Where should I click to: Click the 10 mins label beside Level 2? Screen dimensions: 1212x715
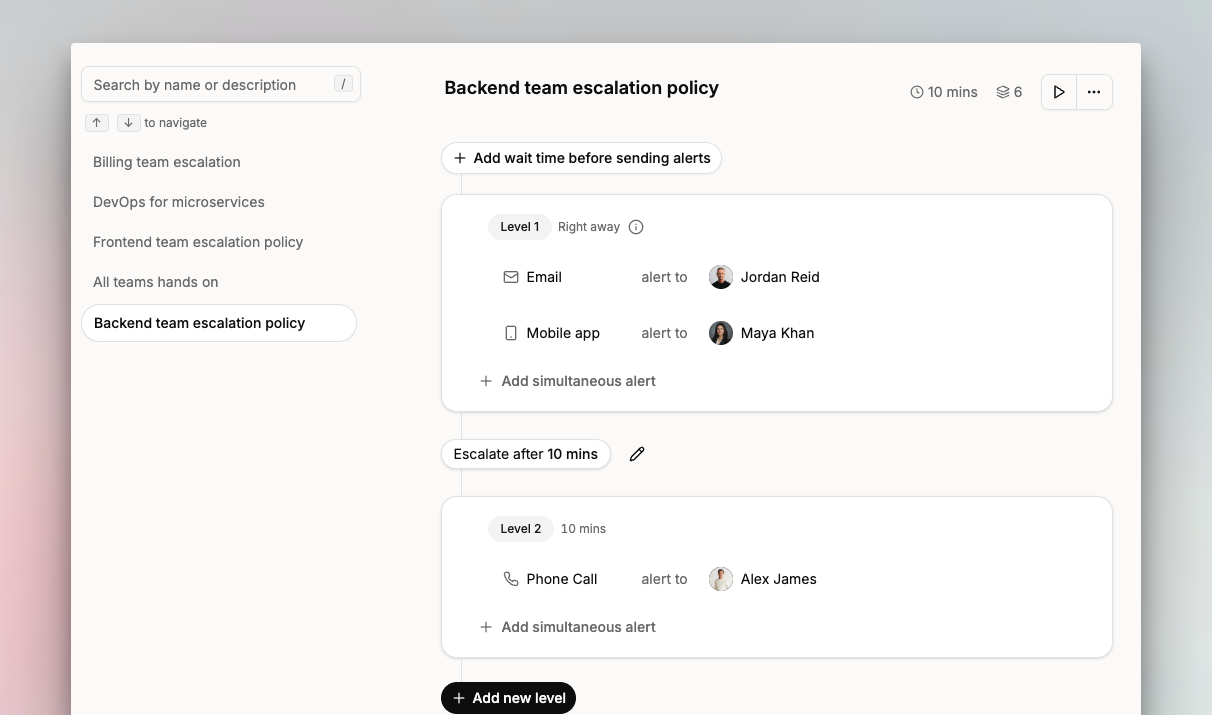[583, 529]
